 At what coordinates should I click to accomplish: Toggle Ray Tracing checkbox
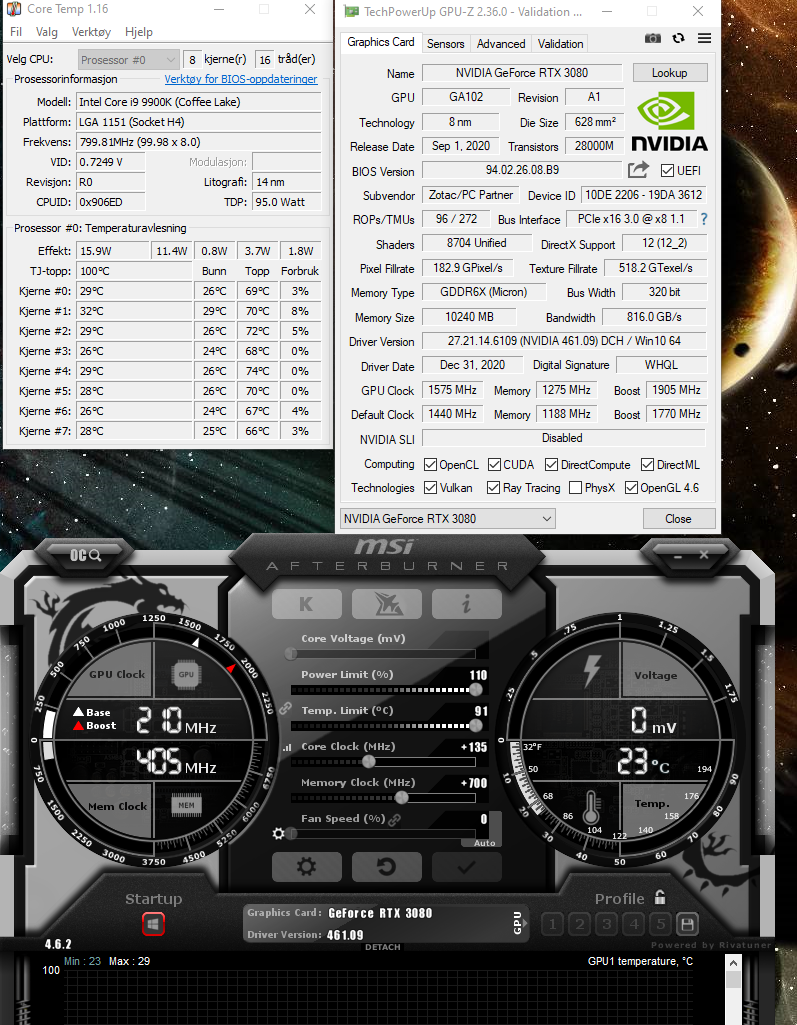tap(493, 488)
